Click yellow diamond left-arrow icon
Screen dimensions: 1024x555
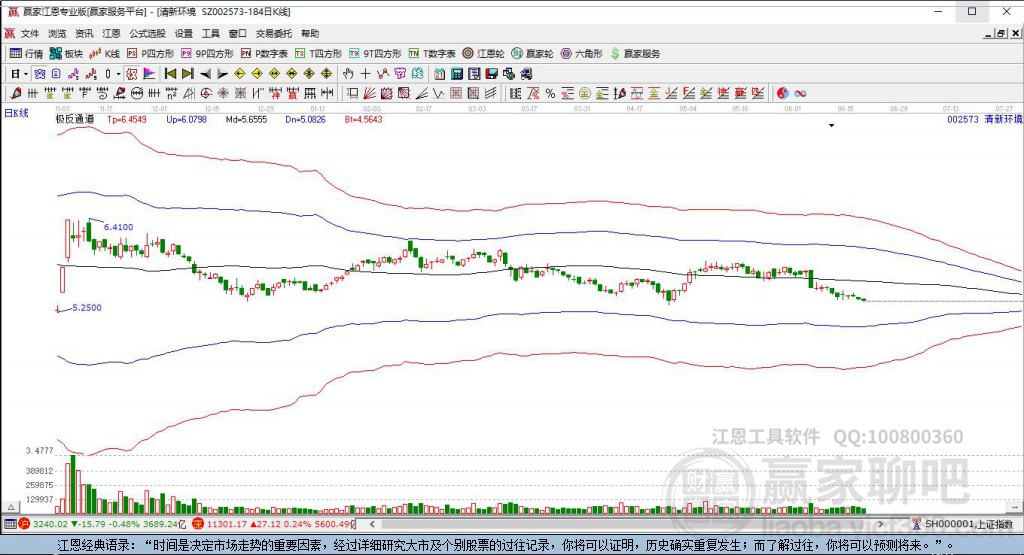pos(240,74)
